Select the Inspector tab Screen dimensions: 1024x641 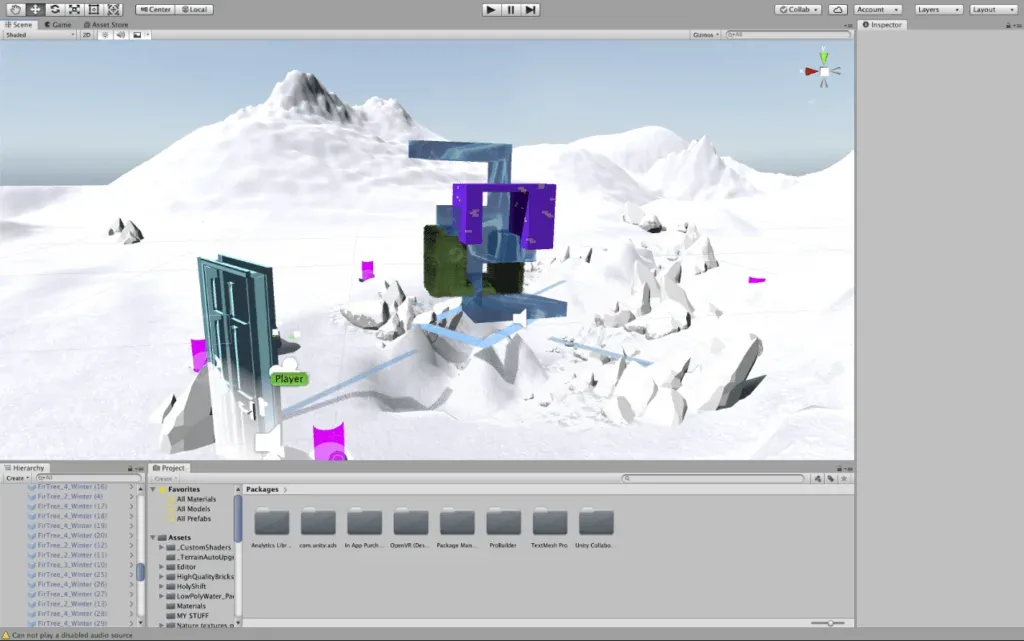(x=882, y=24)
